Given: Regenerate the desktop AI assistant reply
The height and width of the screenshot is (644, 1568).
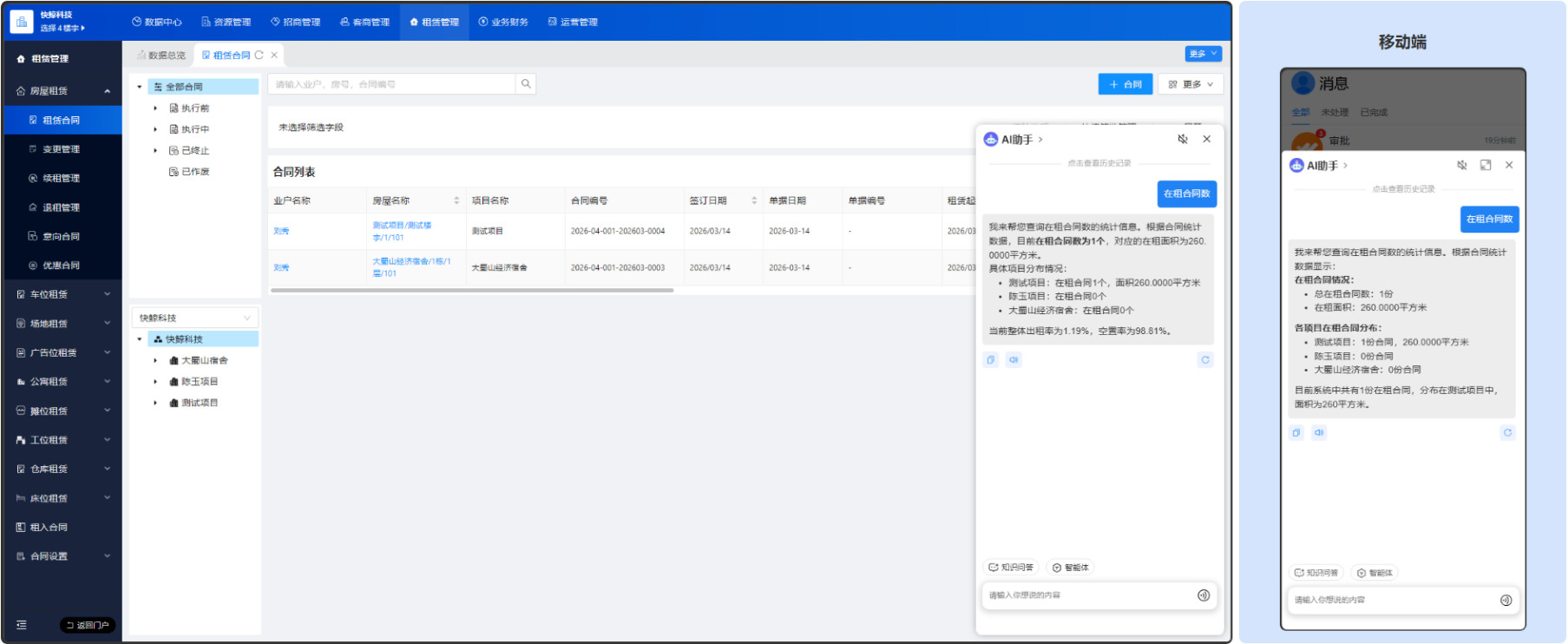Looking at the screenshot, I should (1204, 360).
